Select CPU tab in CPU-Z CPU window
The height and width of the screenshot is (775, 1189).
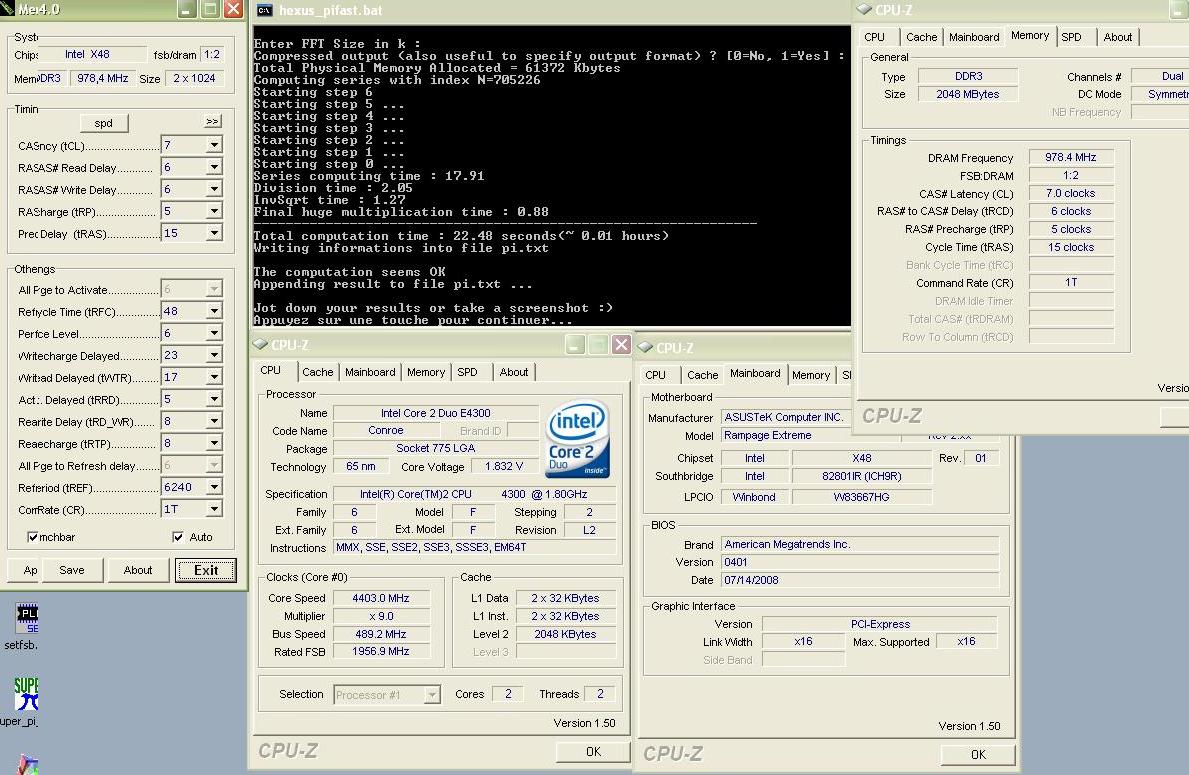pyautogui.click(x=271, y=370)
